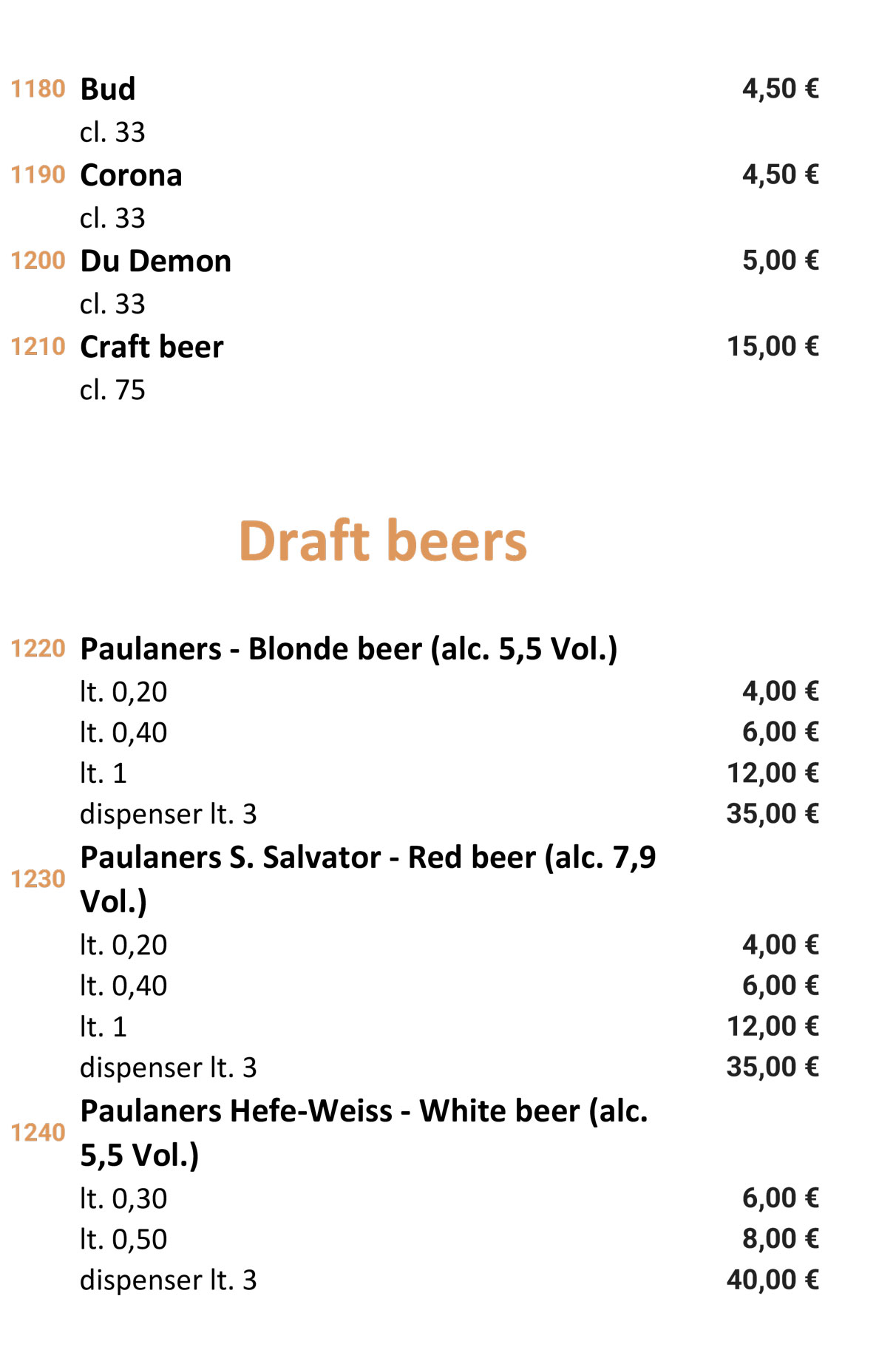Select Paulaners S. Salvator Red beer title
Viewport: 896px width, 1364px height.
click(368, 879)
